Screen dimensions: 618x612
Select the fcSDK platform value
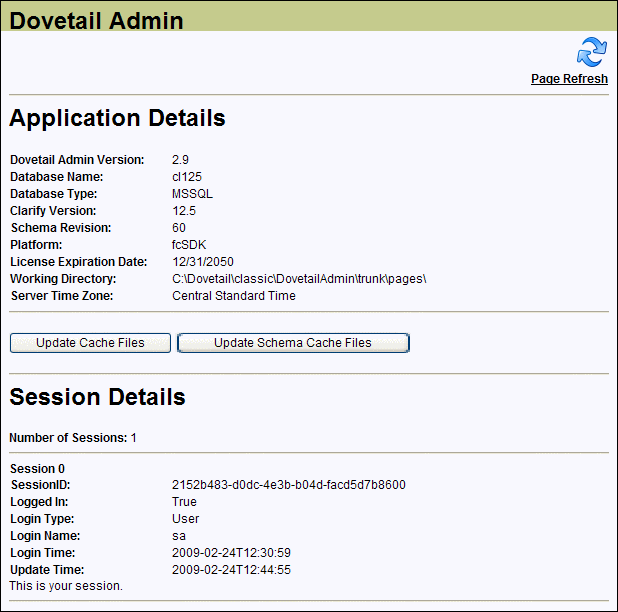(x=189, y=245)
